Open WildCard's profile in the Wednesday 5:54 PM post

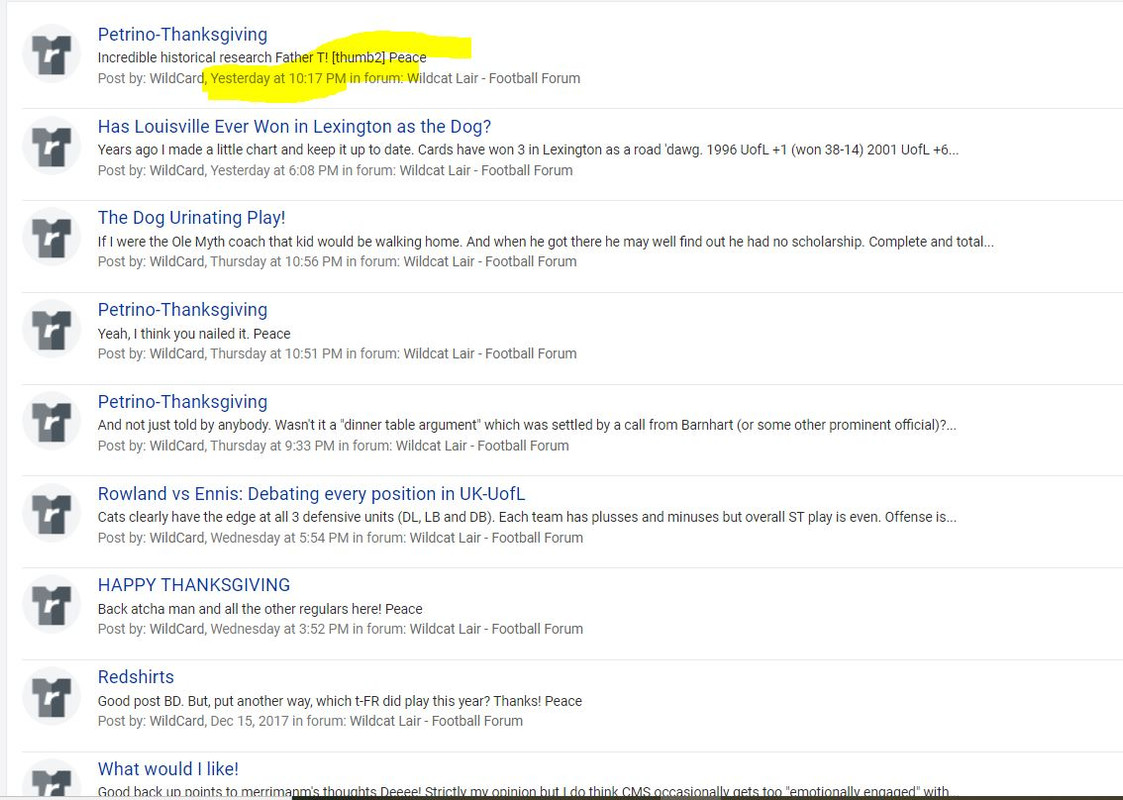coord(176,538)
